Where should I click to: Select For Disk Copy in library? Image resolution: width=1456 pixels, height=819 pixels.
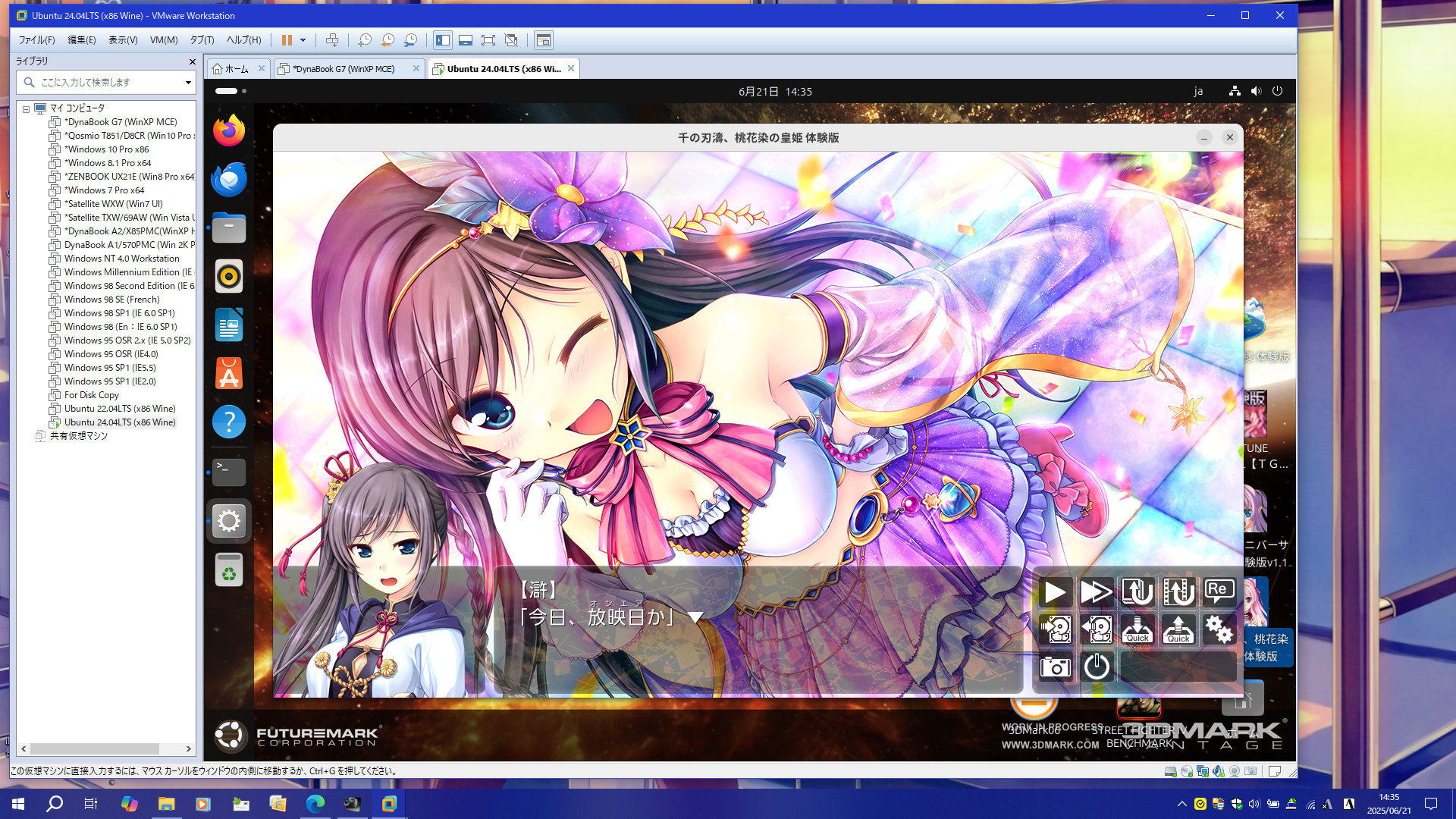click(91, 395)
